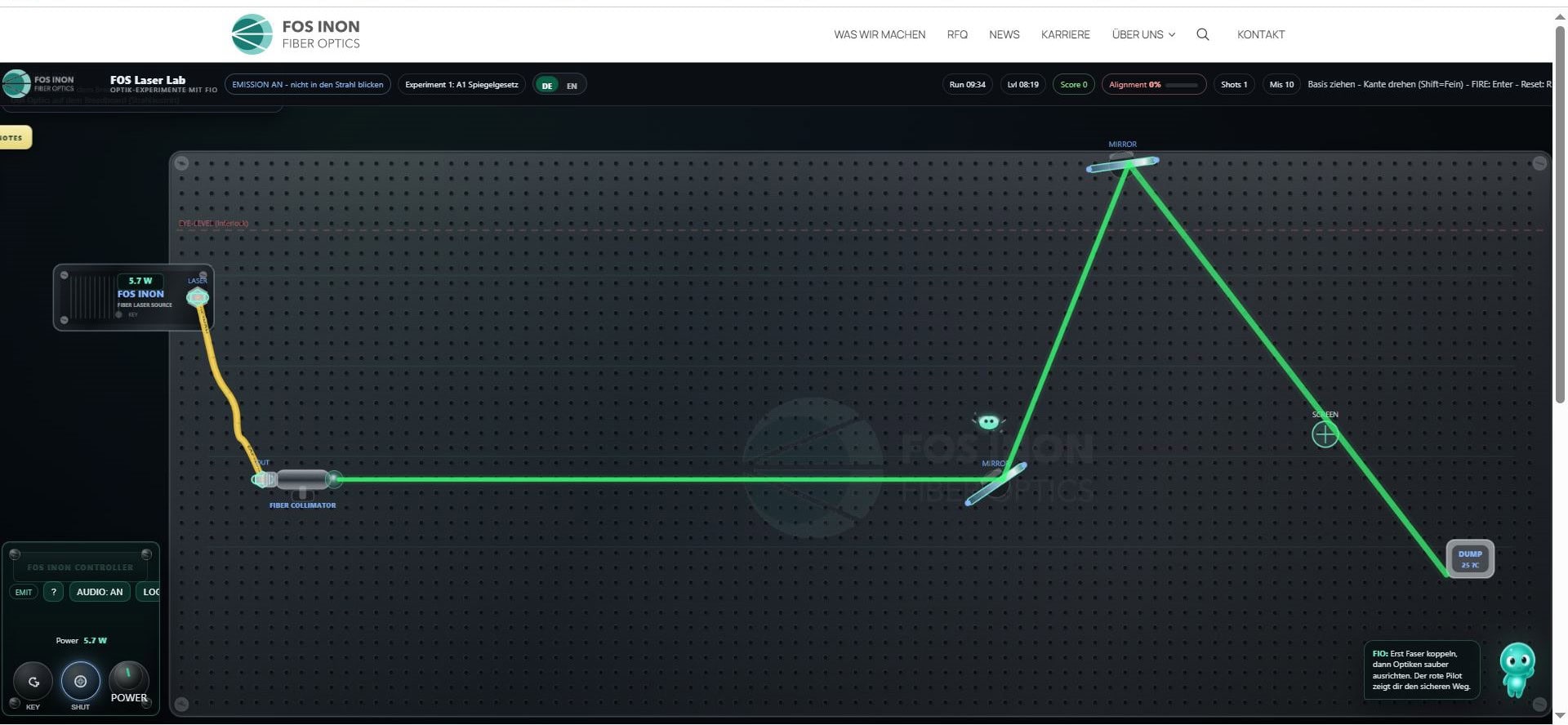
Task: Select the DUMP beam dump
Action: coord(1470,559)
